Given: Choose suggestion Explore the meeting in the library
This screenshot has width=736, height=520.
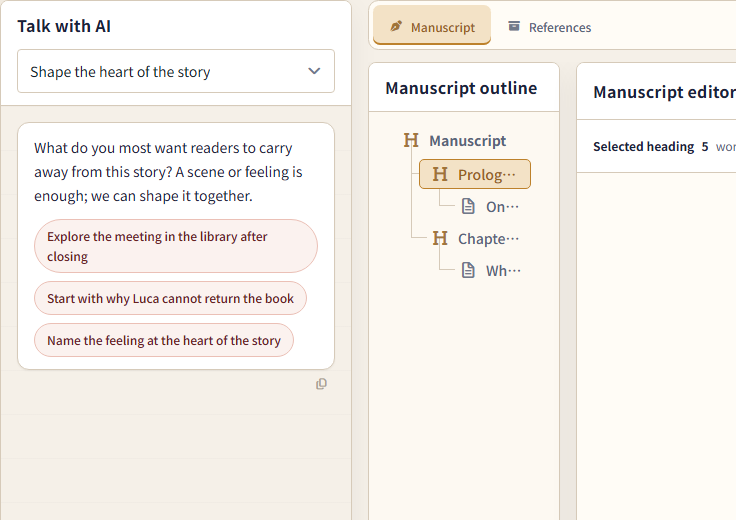Looking at the screenshot, I should pos(176,246).
